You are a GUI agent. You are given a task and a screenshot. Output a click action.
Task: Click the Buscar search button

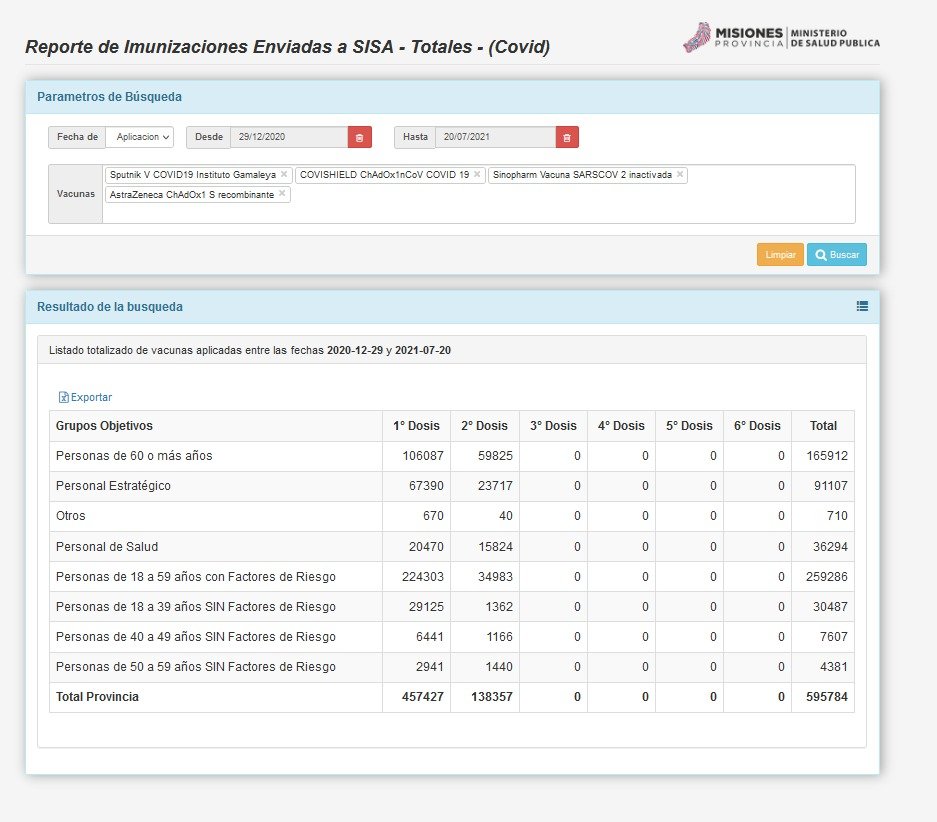(x=837, y=255)
